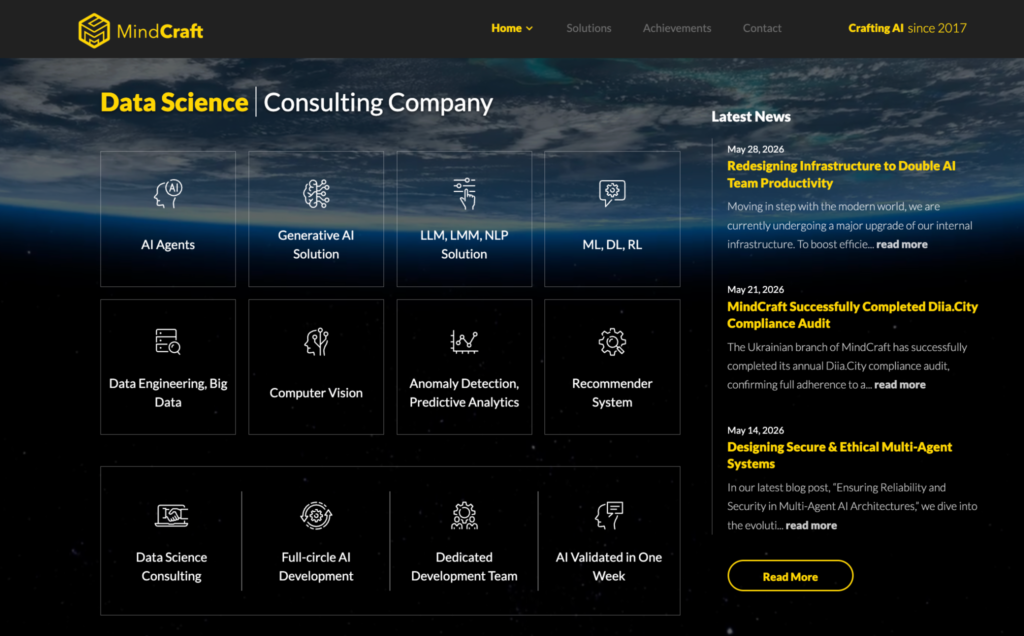Click the yellow Read More button
1024x636 pixels.
click(x=790, y=576)
